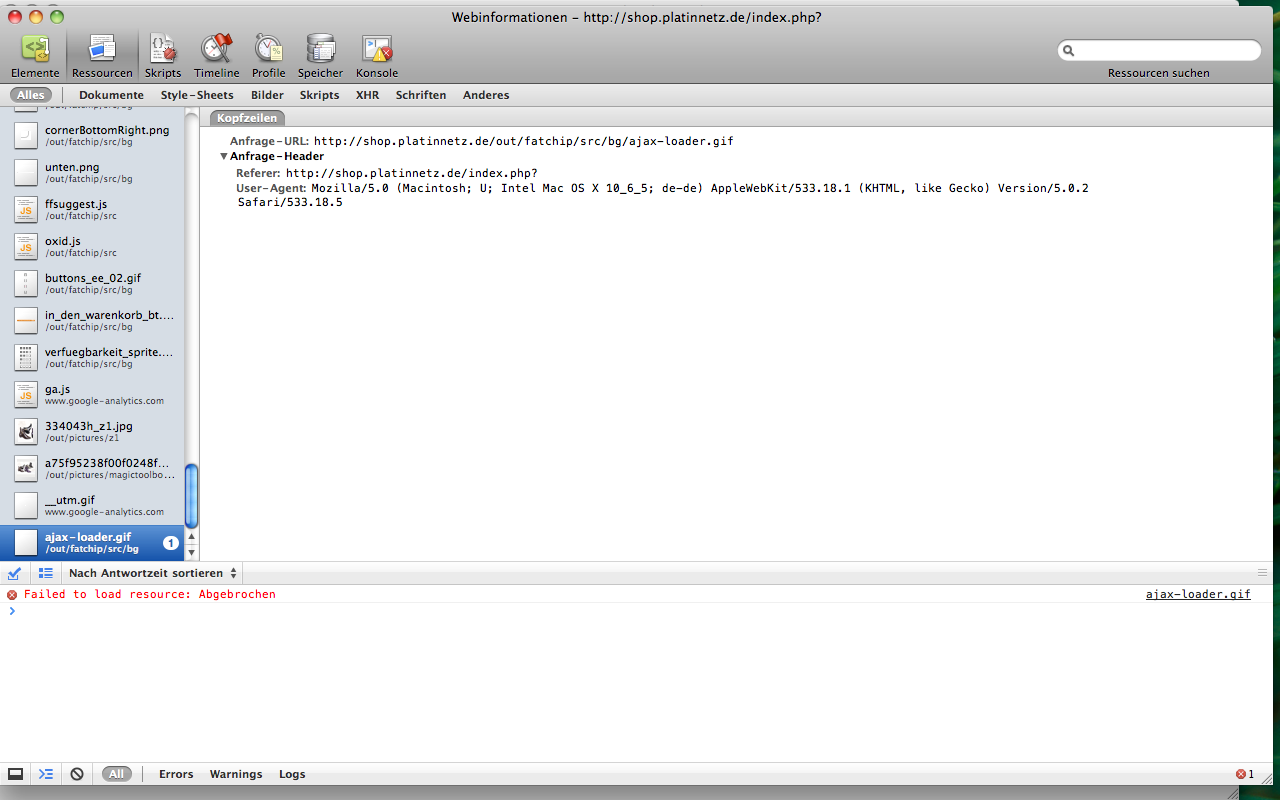Open the ajax-loader.gif console link
Viewport: 1280px width, 800px height.
pyautogui.click(x=1197, y=594)
